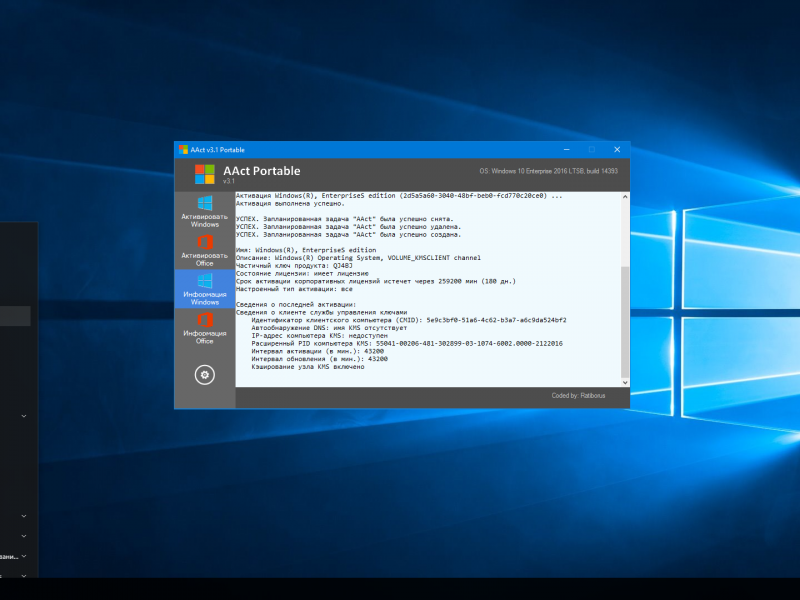This screenshot has height=600, width=800.
Task: Click the 'Интервал обновления (в мин.): 43200' line
Action: click(x=319, y=359)
